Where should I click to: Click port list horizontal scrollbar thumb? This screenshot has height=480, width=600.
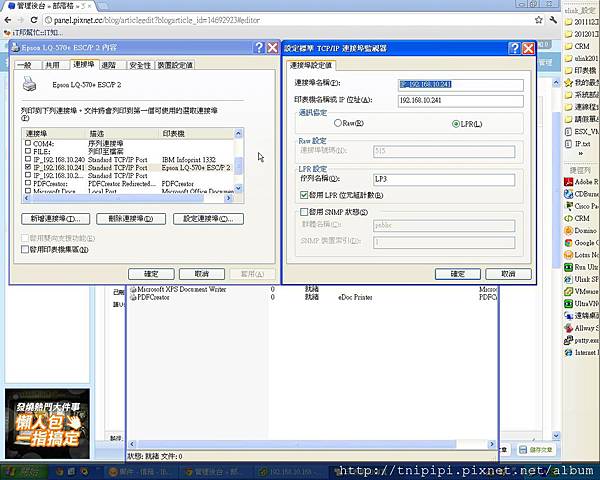(117, 198)
